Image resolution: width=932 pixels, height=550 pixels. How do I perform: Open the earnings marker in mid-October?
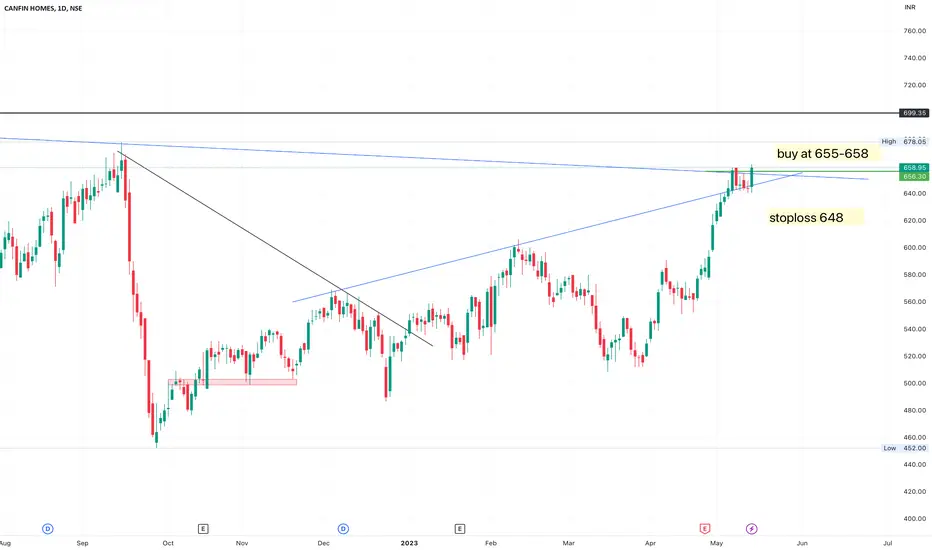[203, 529]
